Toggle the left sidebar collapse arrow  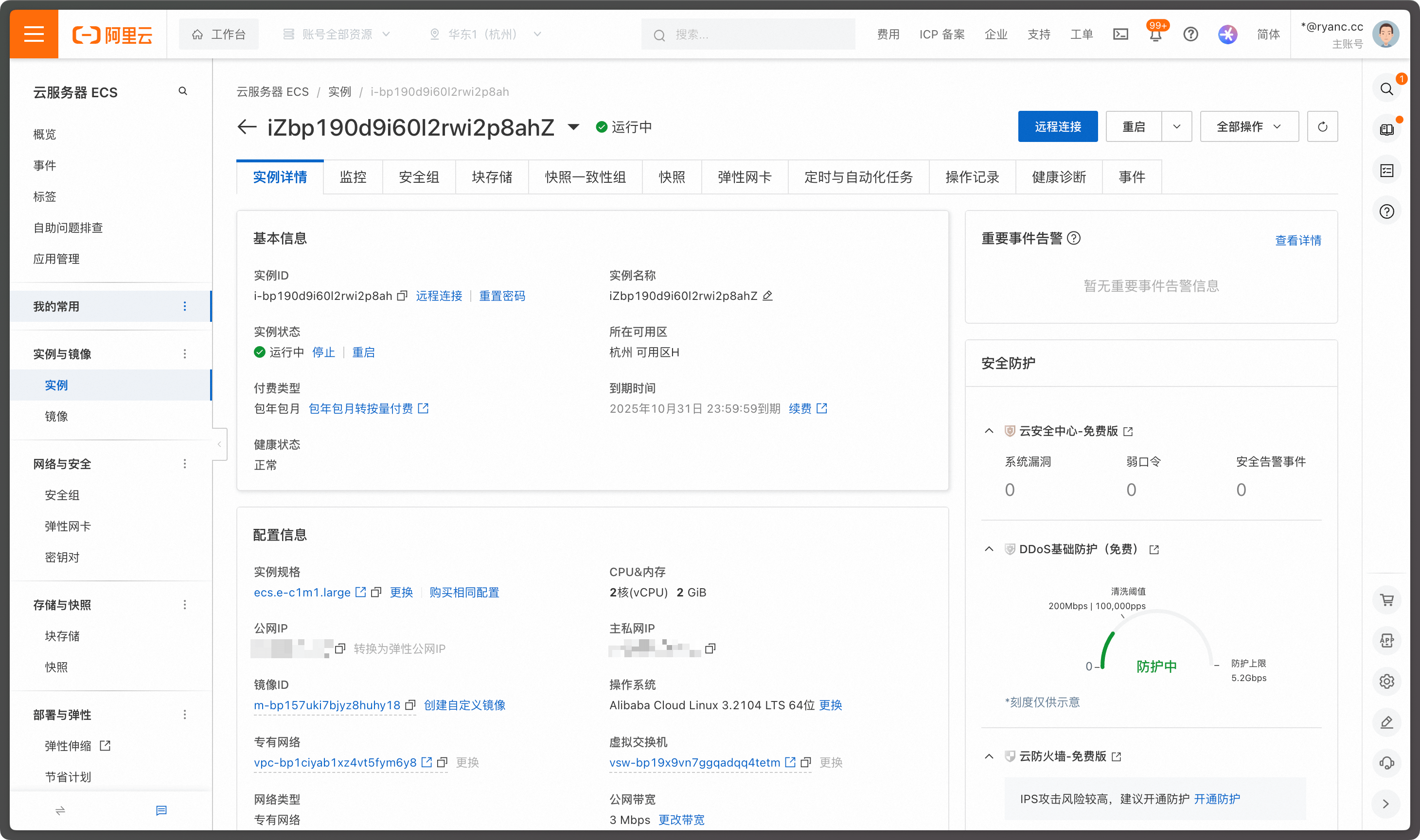[219, 444]
